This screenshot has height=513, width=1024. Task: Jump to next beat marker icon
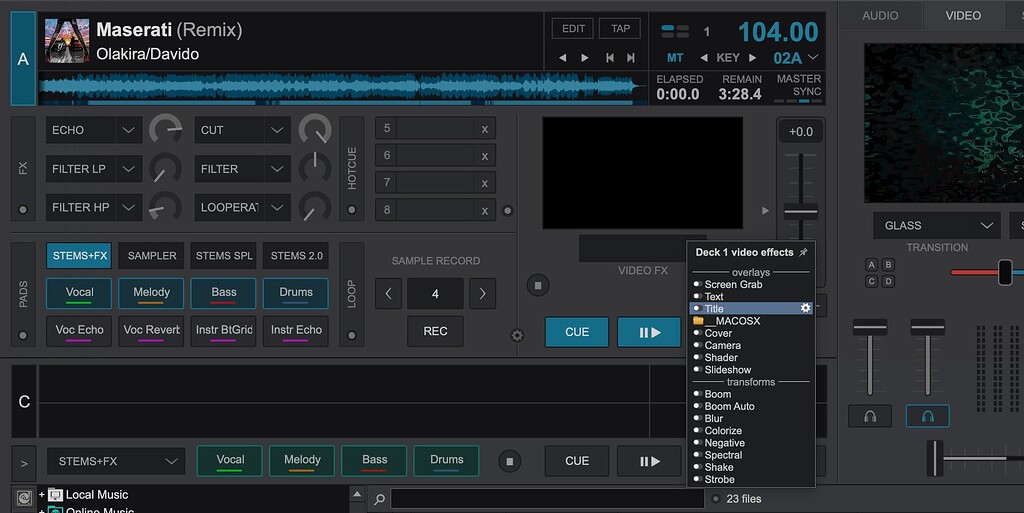(631, 58)
